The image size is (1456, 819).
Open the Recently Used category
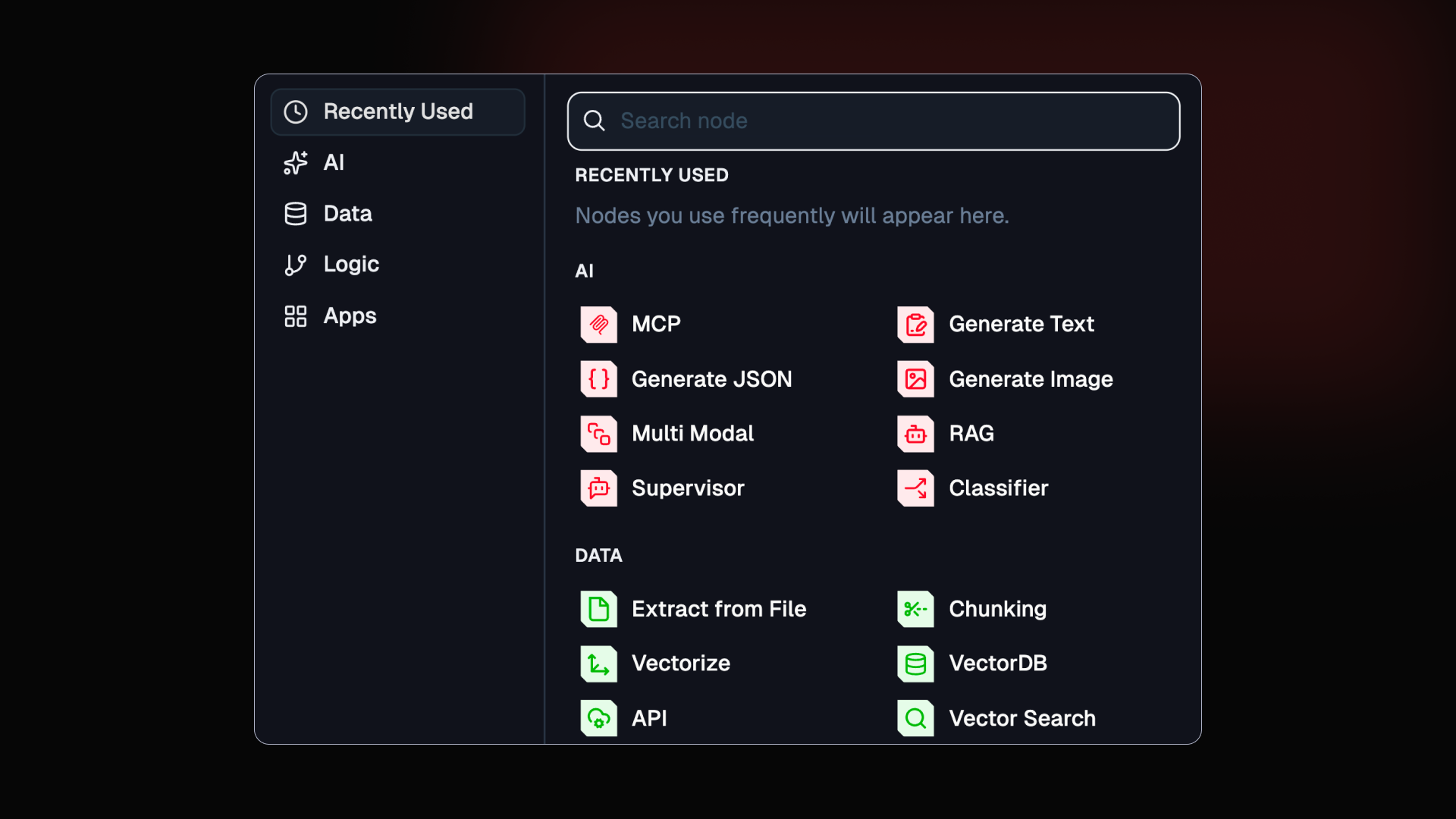(x=397, y=112)
